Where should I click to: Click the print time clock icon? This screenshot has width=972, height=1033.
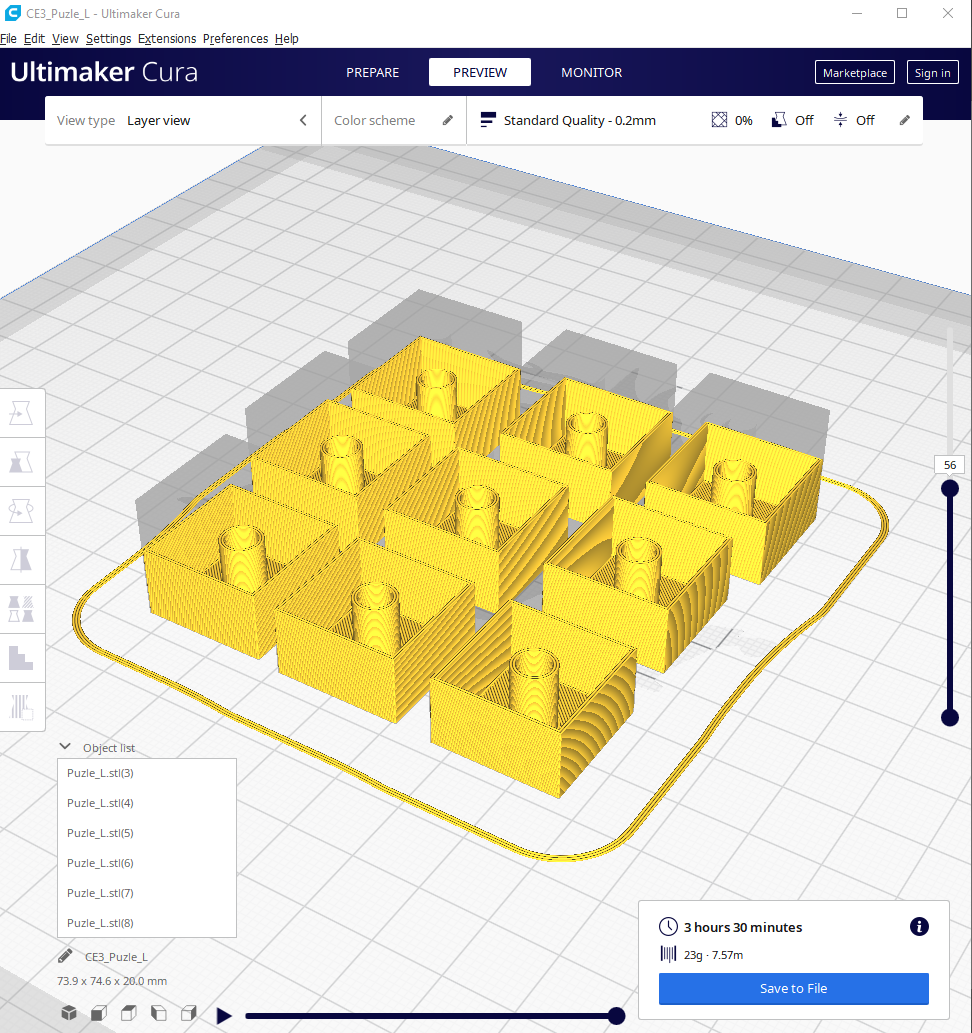668,926
